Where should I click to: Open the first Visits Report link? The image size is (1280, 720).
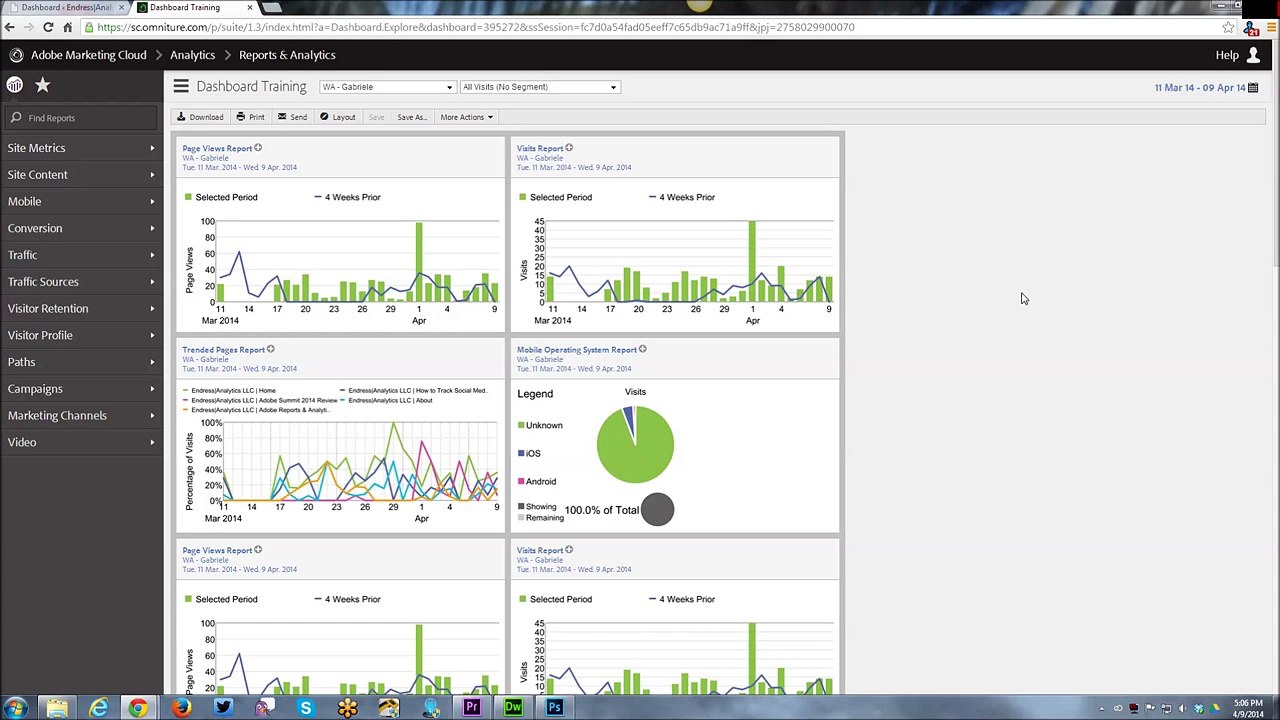point(540,148)
